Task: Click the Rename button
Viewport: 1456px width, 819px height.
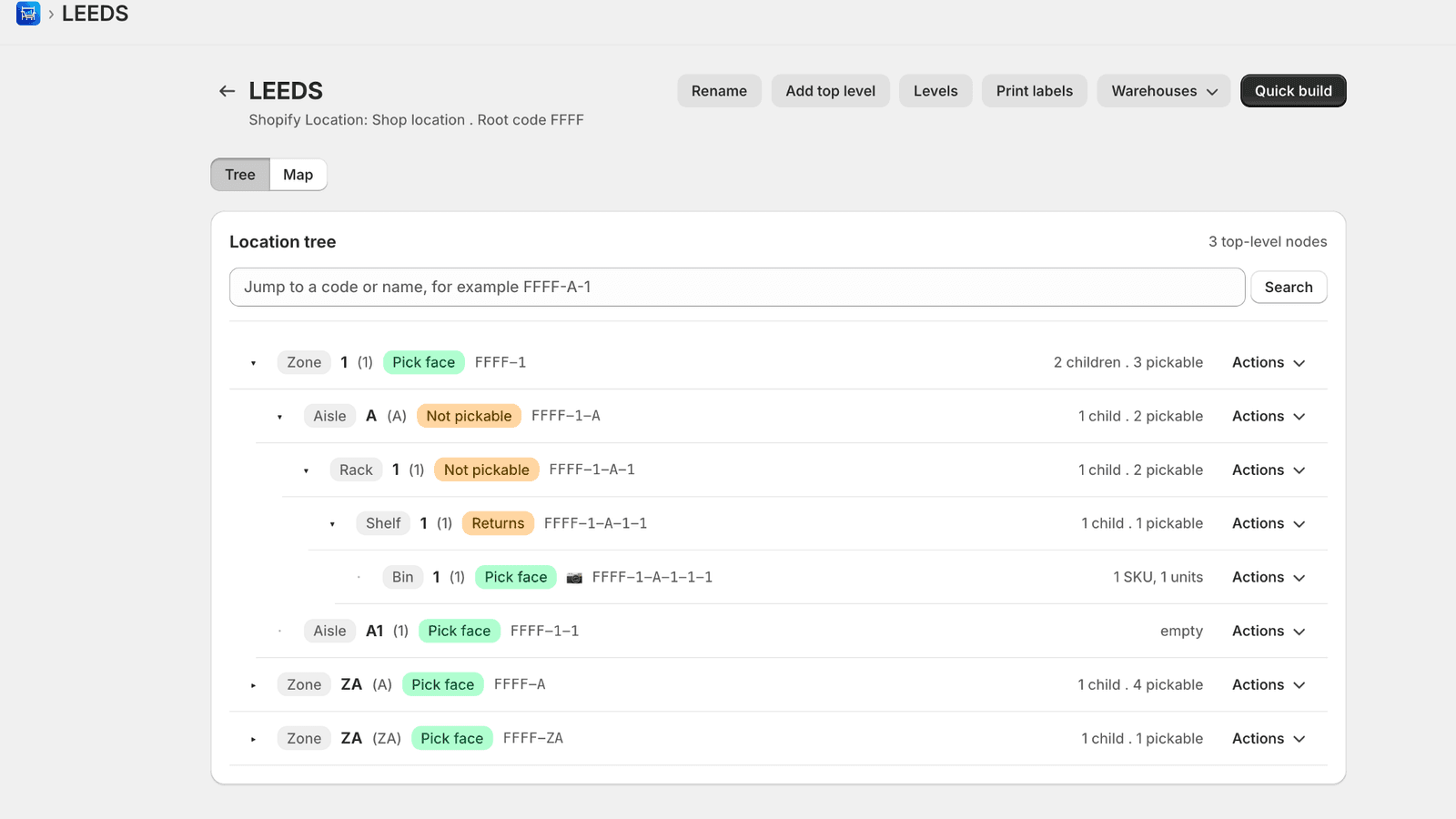Action: tap(719, 91)
